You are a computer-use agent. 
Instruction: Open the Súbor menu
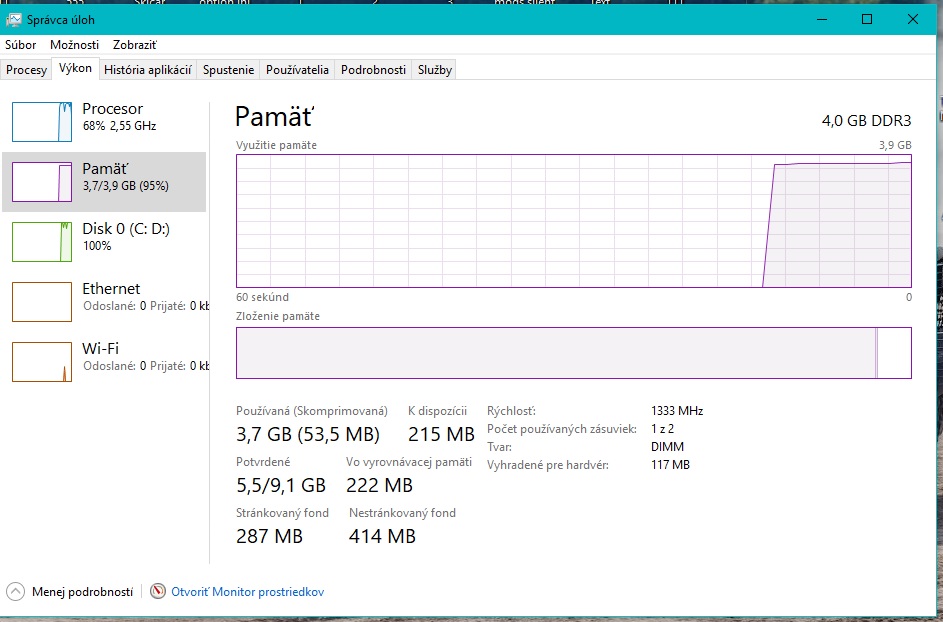click(x=20, y=45)
